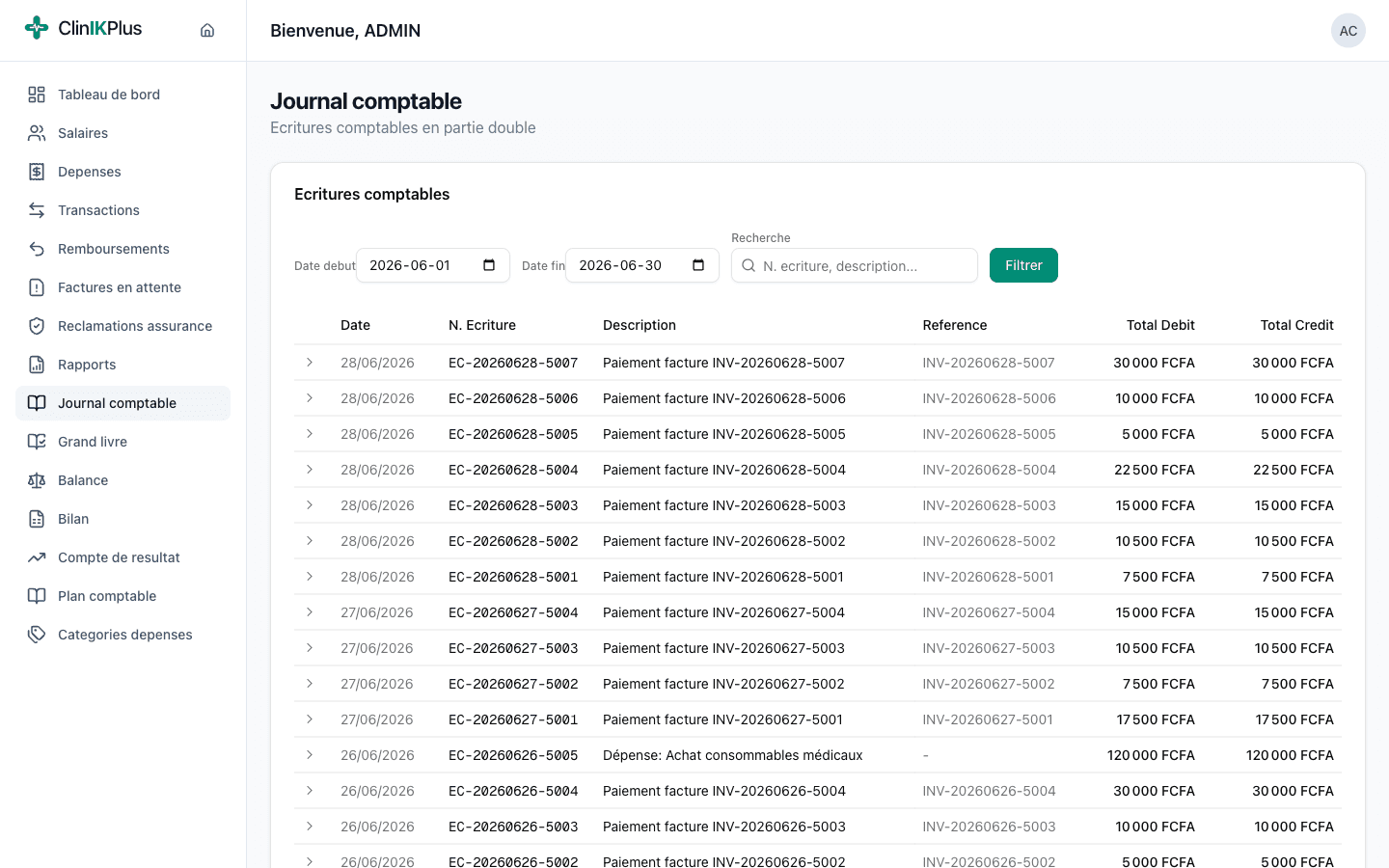Click the Salaires people icon

tap(37, 133)
